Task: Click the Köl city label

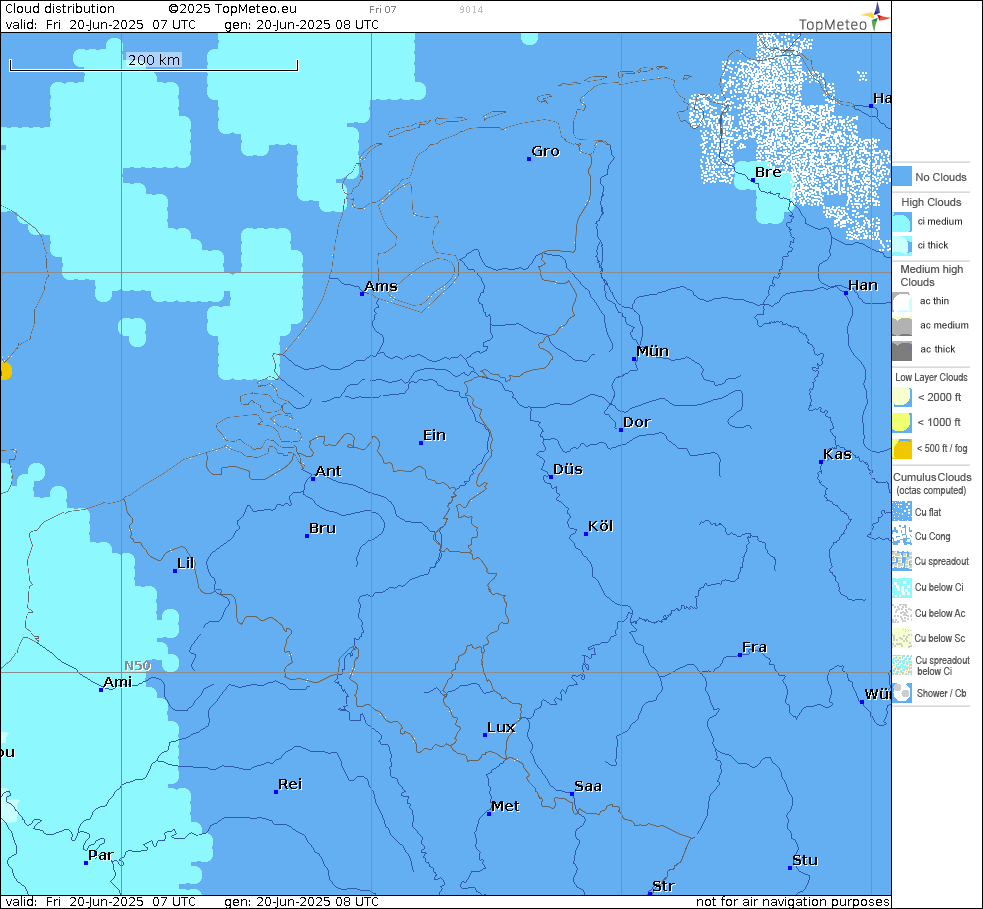Action: [x=600, y=526]
